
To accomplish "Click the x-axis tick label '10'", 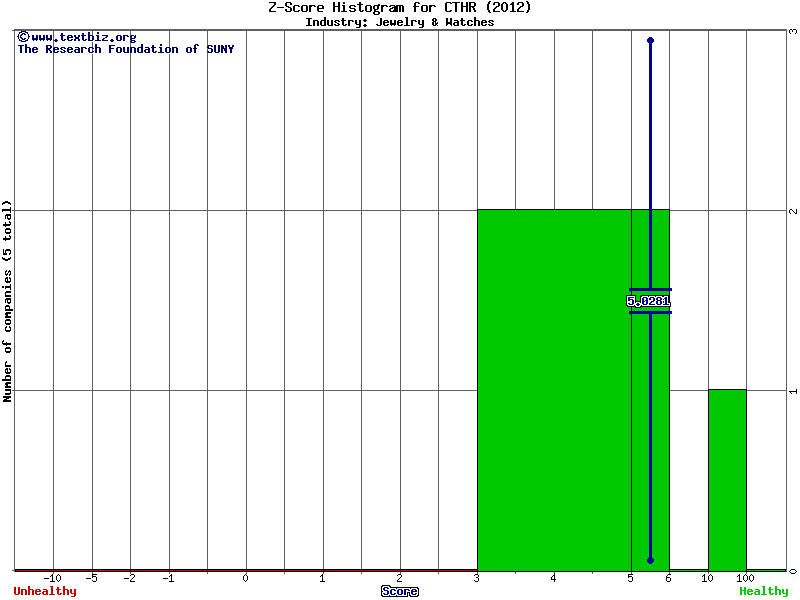I will pos(707,578).
